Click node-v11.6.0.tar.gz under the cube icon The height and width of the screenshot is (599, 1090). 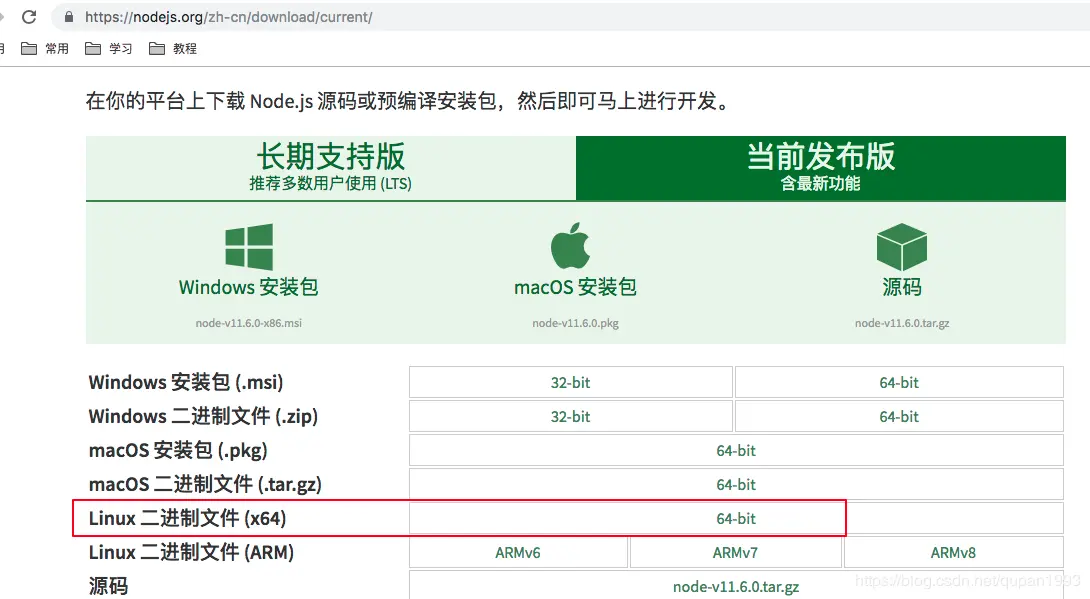click(902, 323)
